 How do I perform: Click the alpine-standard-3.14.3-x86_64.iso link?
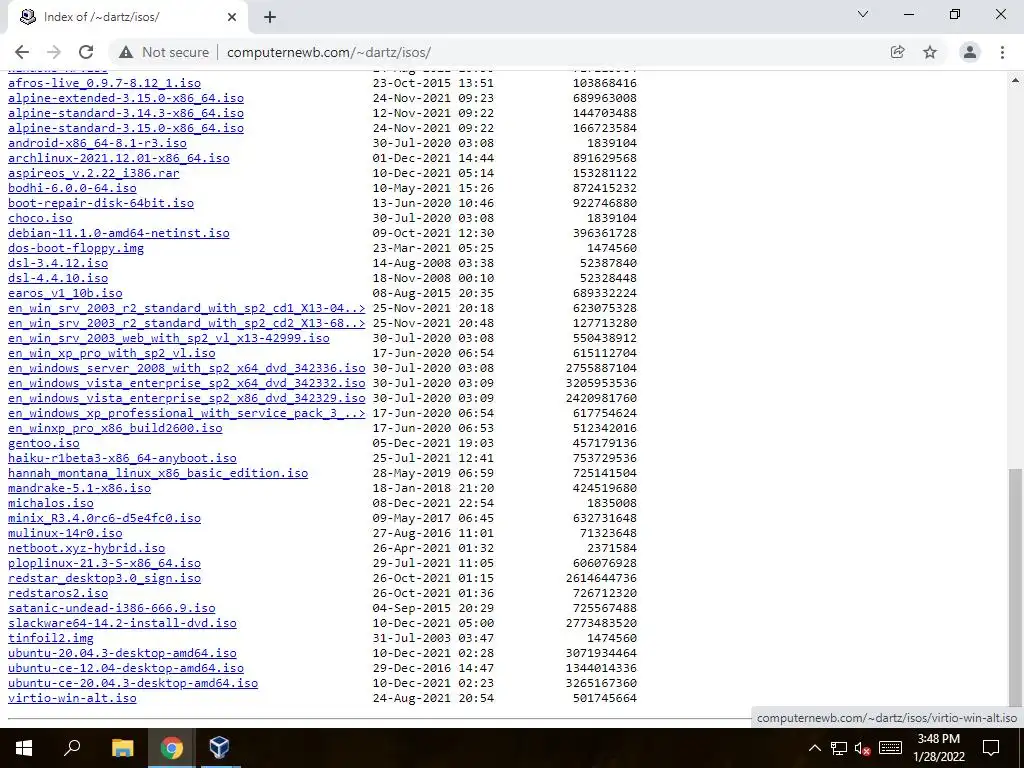[126, 113]
